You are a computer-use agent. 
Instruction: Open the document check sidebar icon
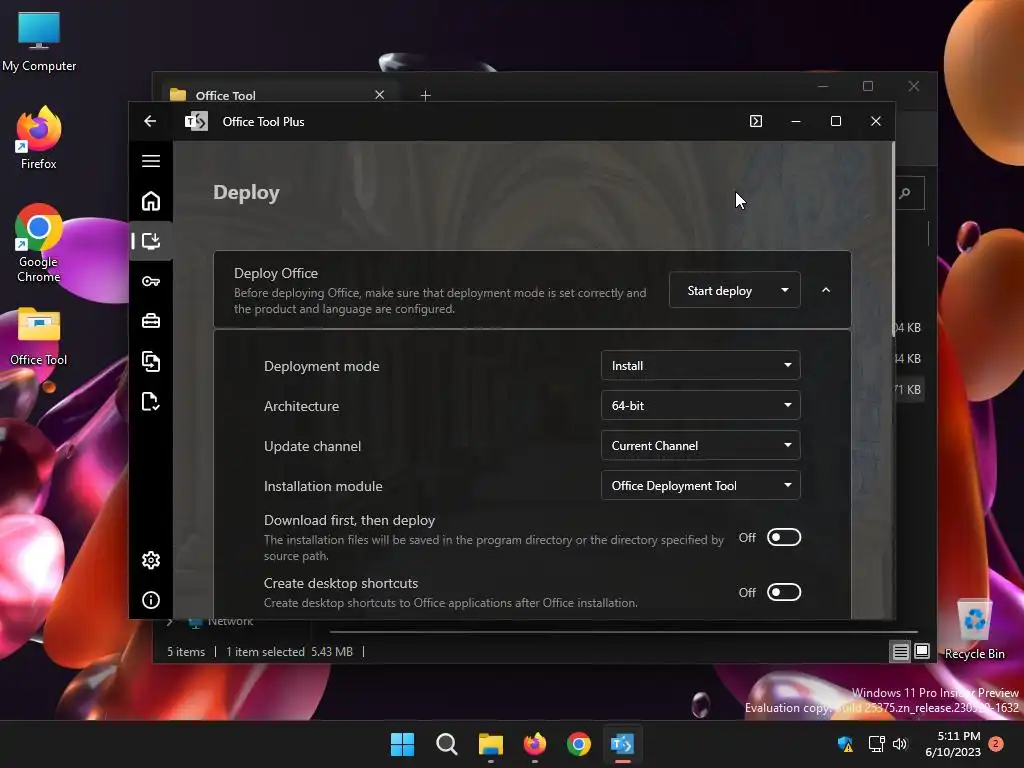coord(151,402)
